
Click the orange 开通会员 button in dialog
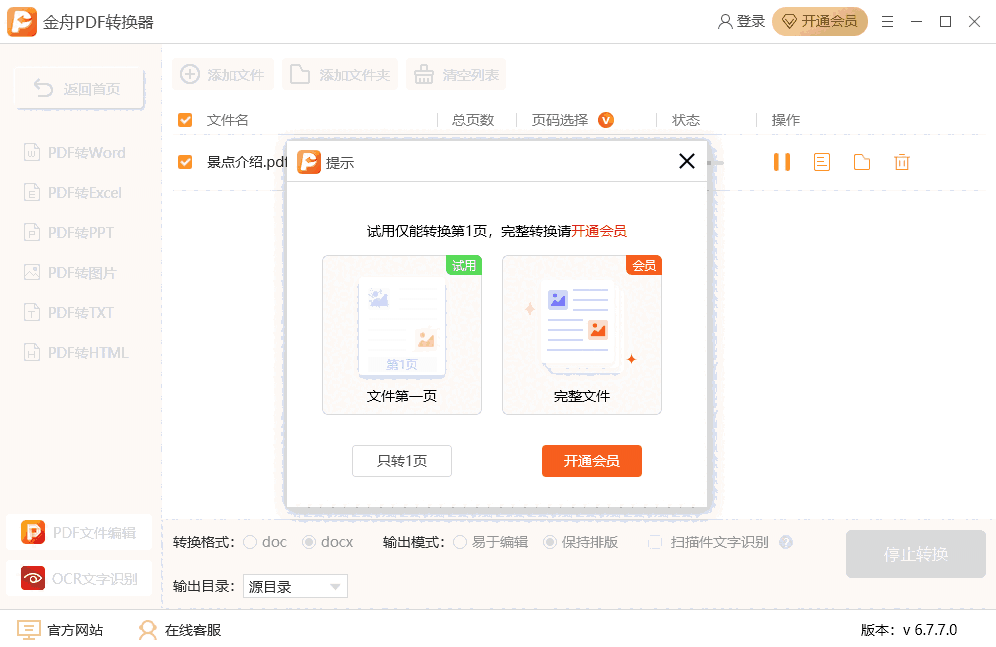[591, 461]
